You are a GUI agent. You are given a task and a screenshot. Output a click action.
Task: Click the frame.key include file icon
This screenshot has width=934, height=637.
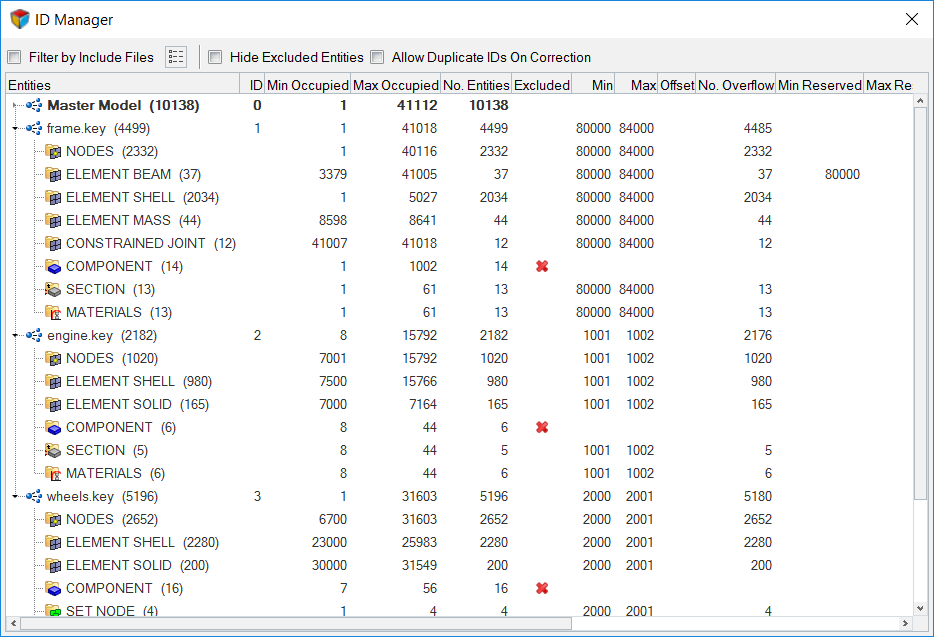[x=34, y=128]
